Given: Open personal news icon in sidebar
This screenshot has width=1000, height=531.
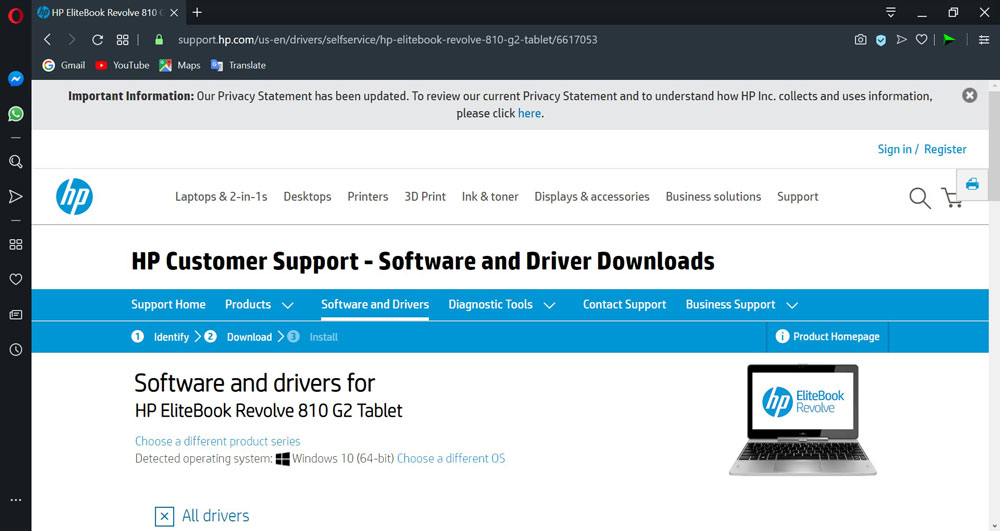Looking at the screenshot, I should (16, 314).
